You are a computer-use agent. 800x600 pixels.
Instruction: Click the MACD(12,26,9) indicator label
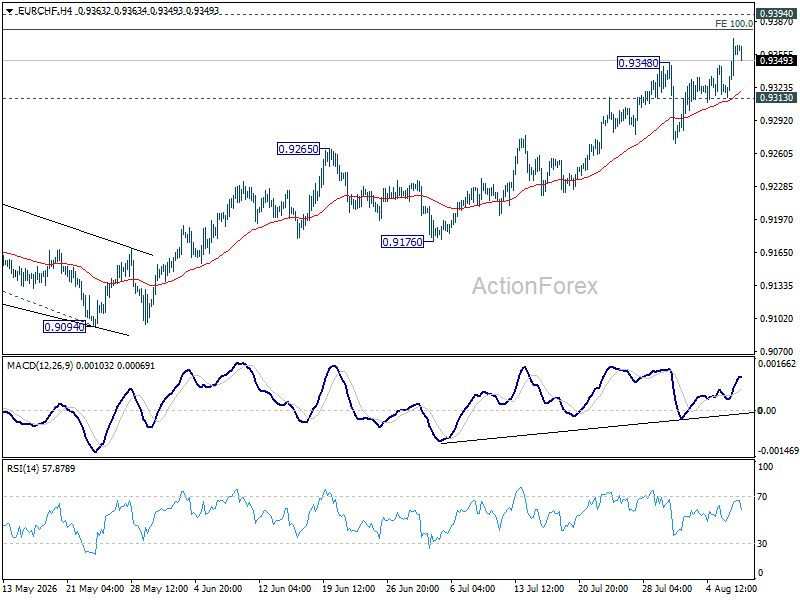click(x=40, y=365)
